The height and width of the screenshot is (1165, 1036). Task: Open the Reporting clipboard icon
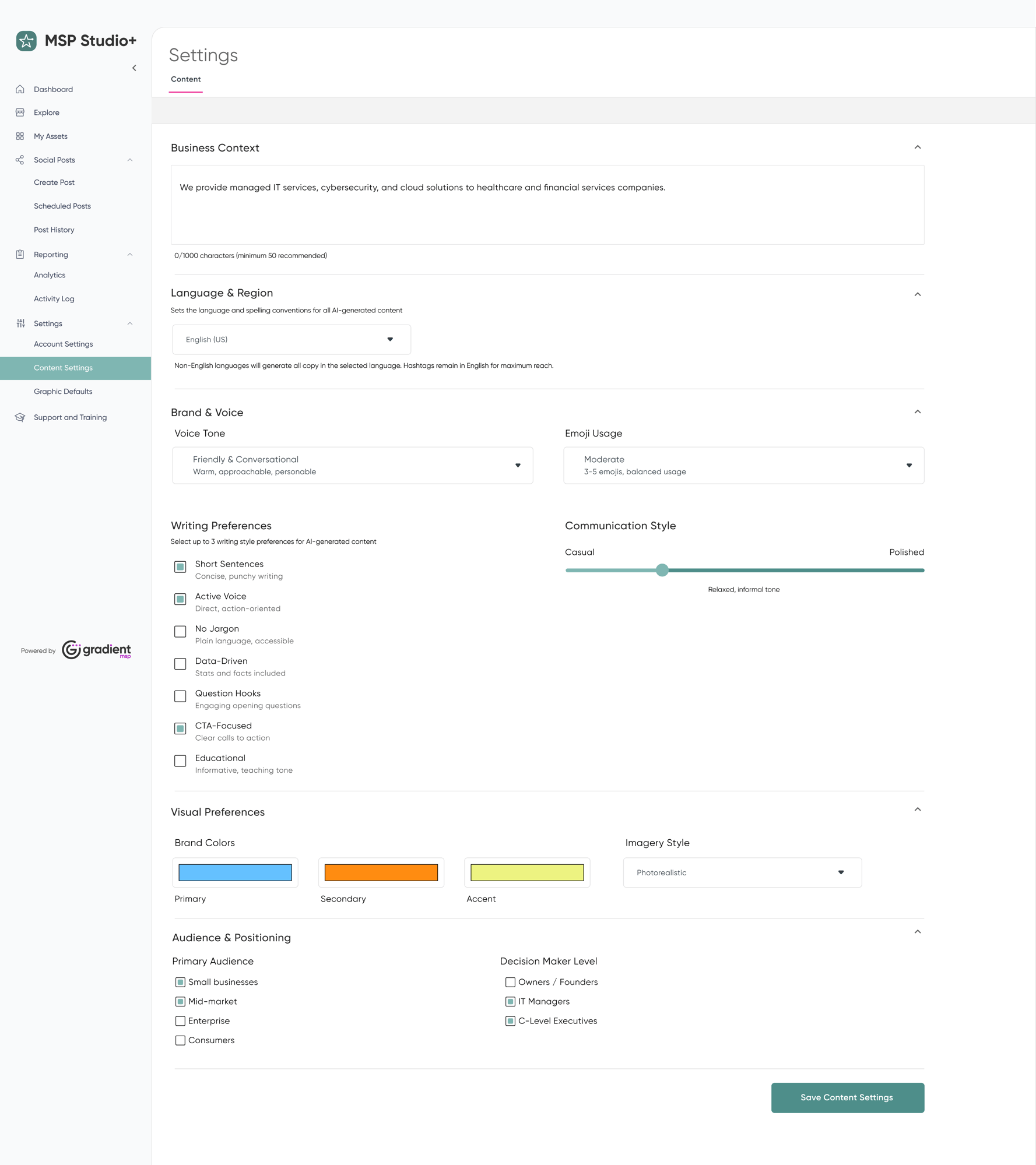click(20, 254)
